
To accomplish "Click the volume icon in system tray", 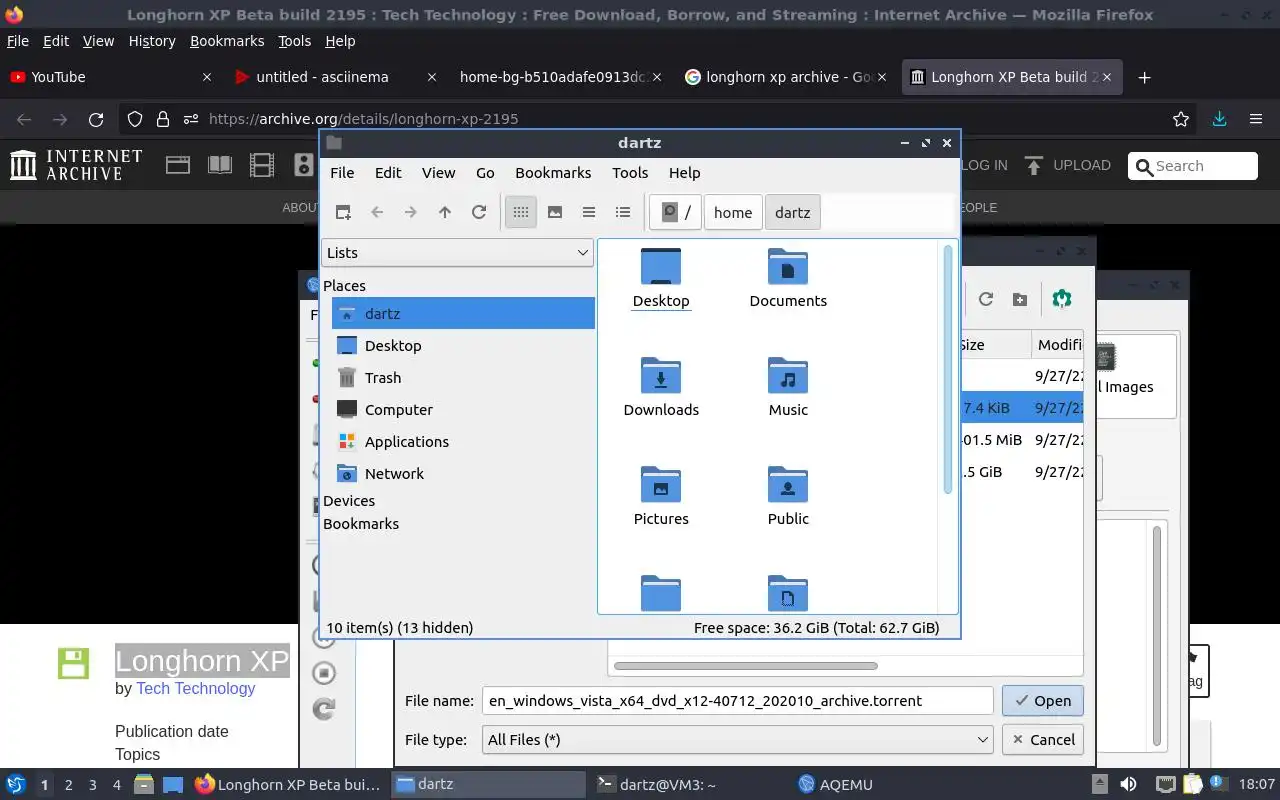I will pos(1128,785).
